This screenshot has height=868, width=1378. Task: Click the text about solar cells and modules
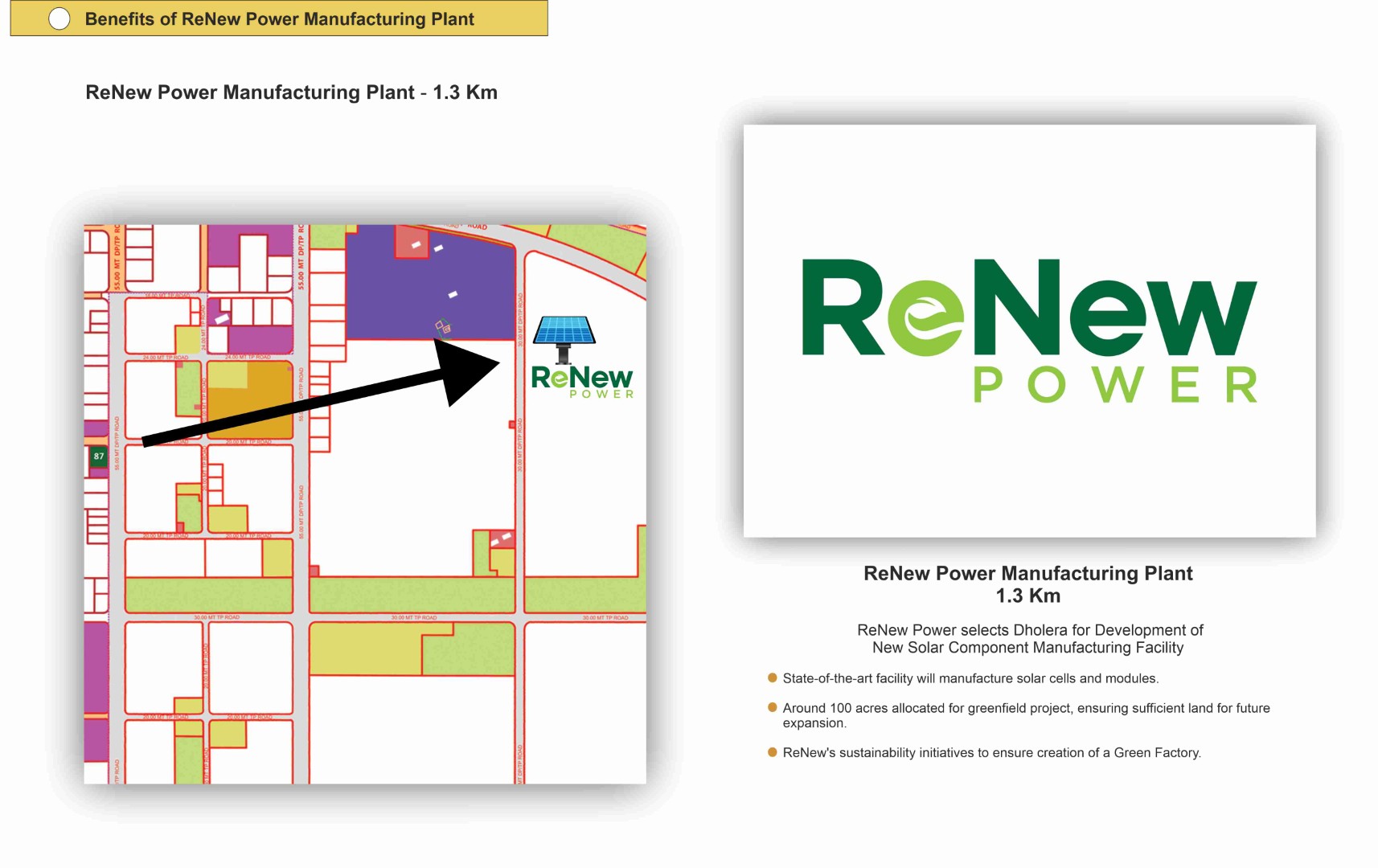970,678
